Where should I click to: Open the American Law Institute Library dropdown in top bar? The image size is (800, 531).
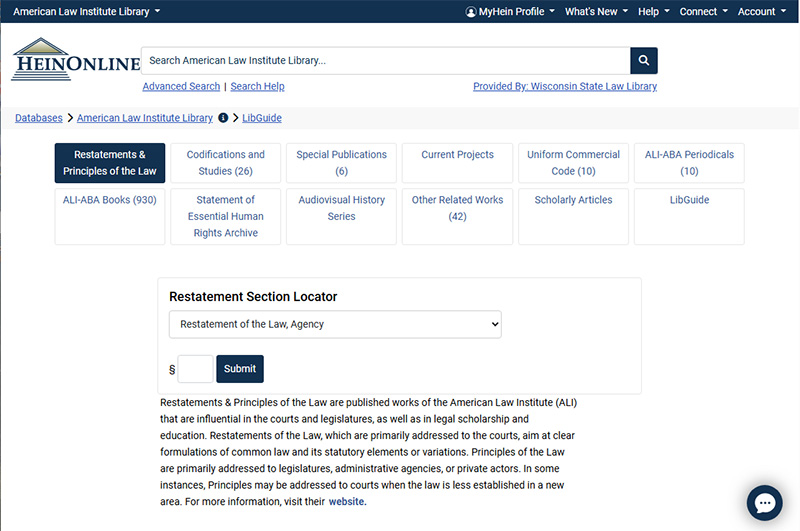pos(86,11)
